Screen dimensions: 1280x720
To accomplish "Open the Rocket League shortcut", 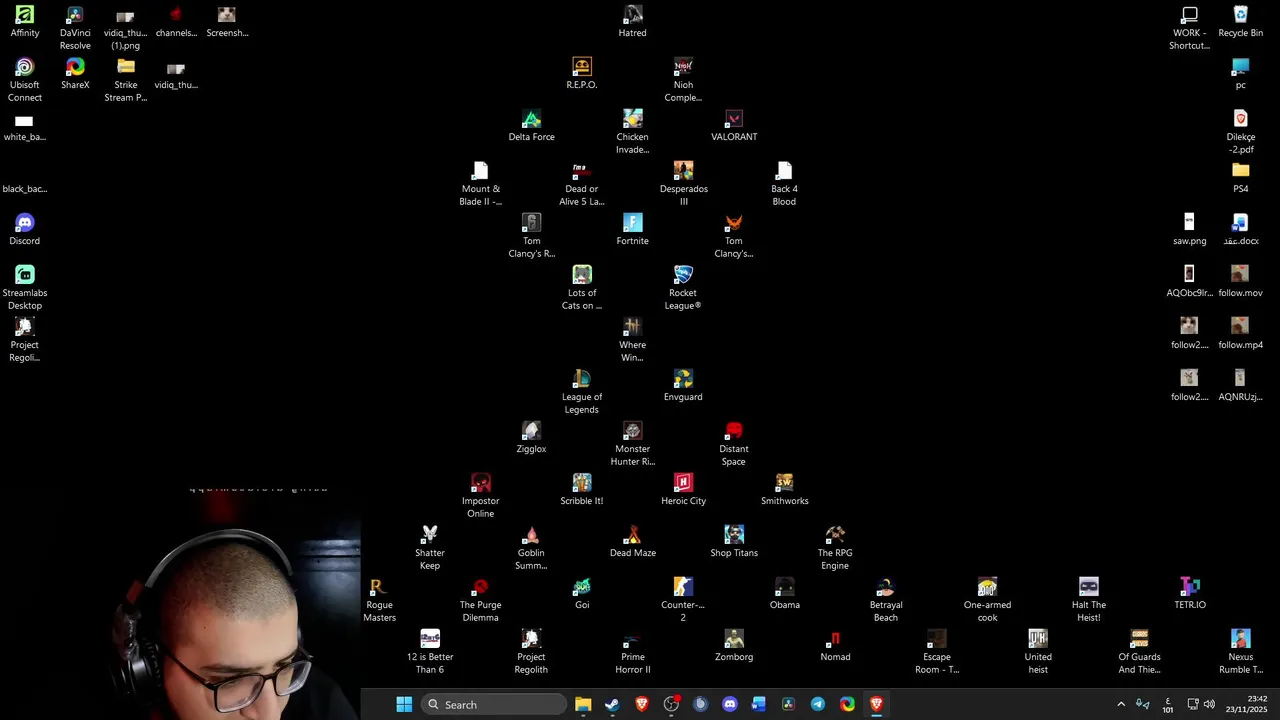I will tap(683, 288).
